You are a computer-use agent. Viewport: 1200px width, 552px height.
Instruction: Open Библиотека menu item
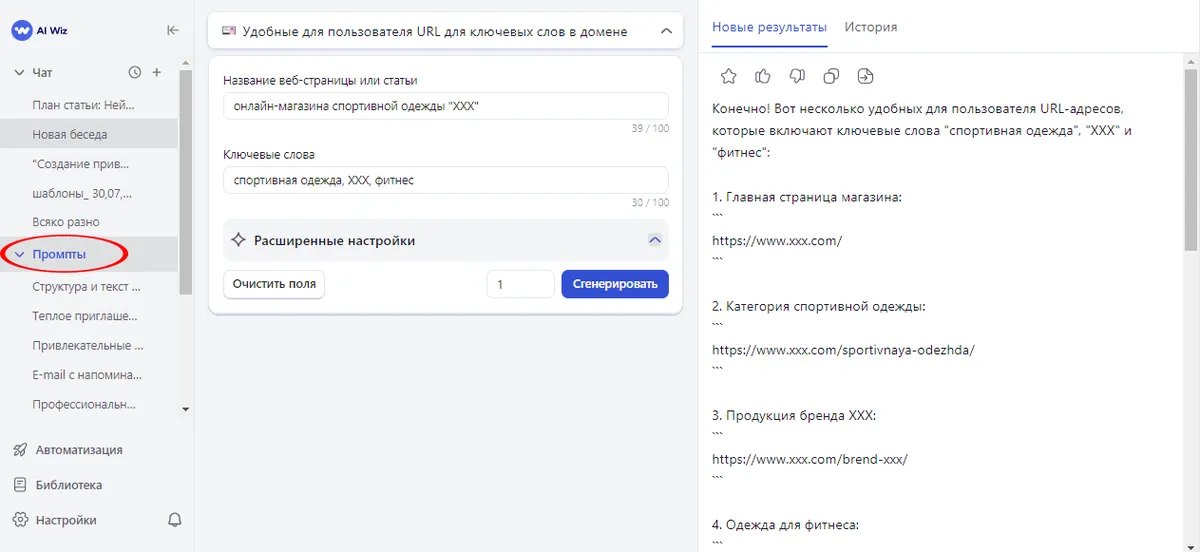(x=68, y=485)
